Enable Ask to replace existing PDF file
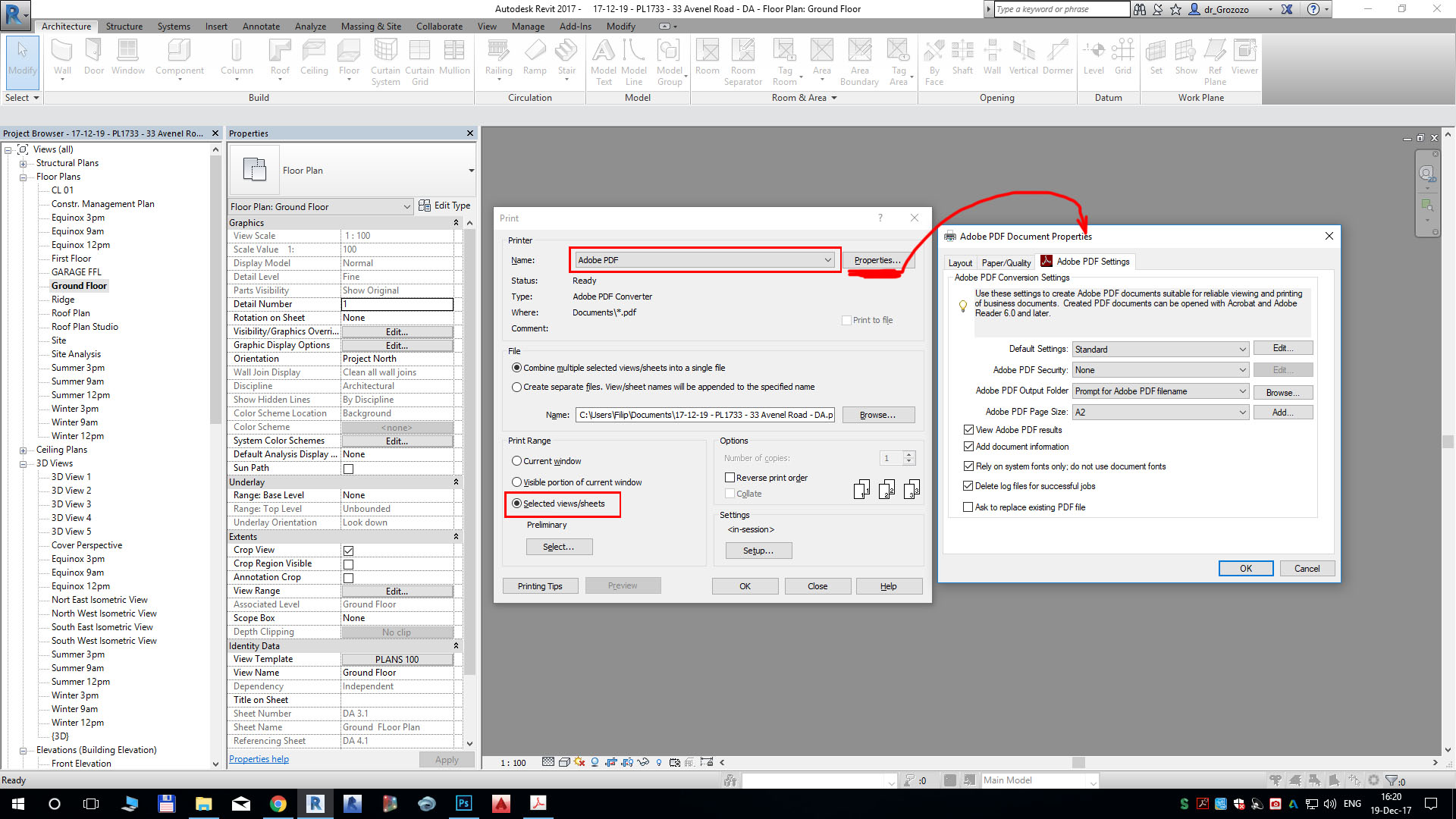 point(968,507)
